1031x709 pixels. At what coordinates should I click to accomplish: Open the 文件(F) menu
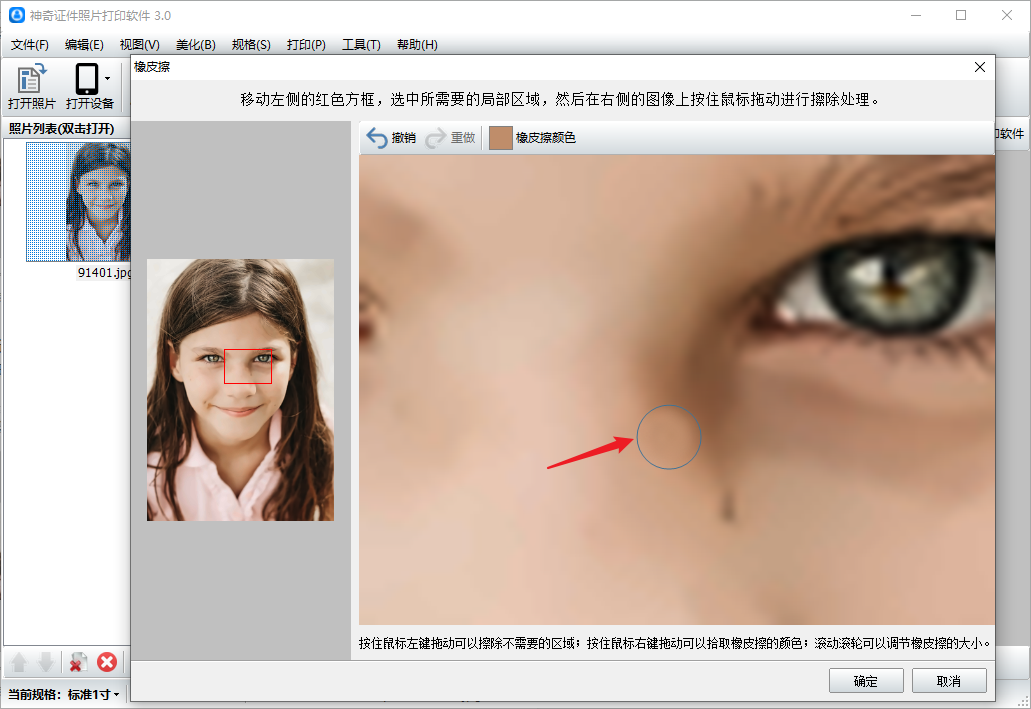30,45
